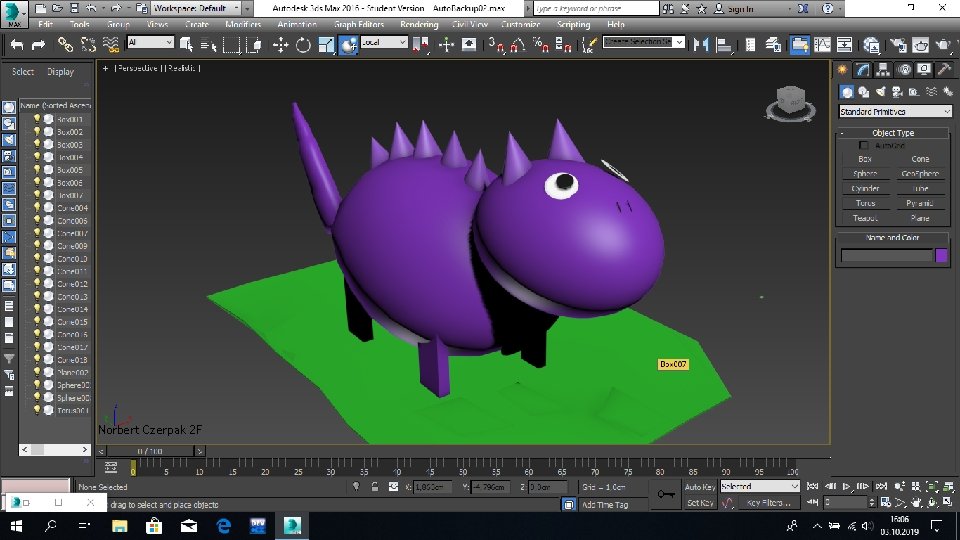Select the Rotate tool in main toolbar

(303, 44)
